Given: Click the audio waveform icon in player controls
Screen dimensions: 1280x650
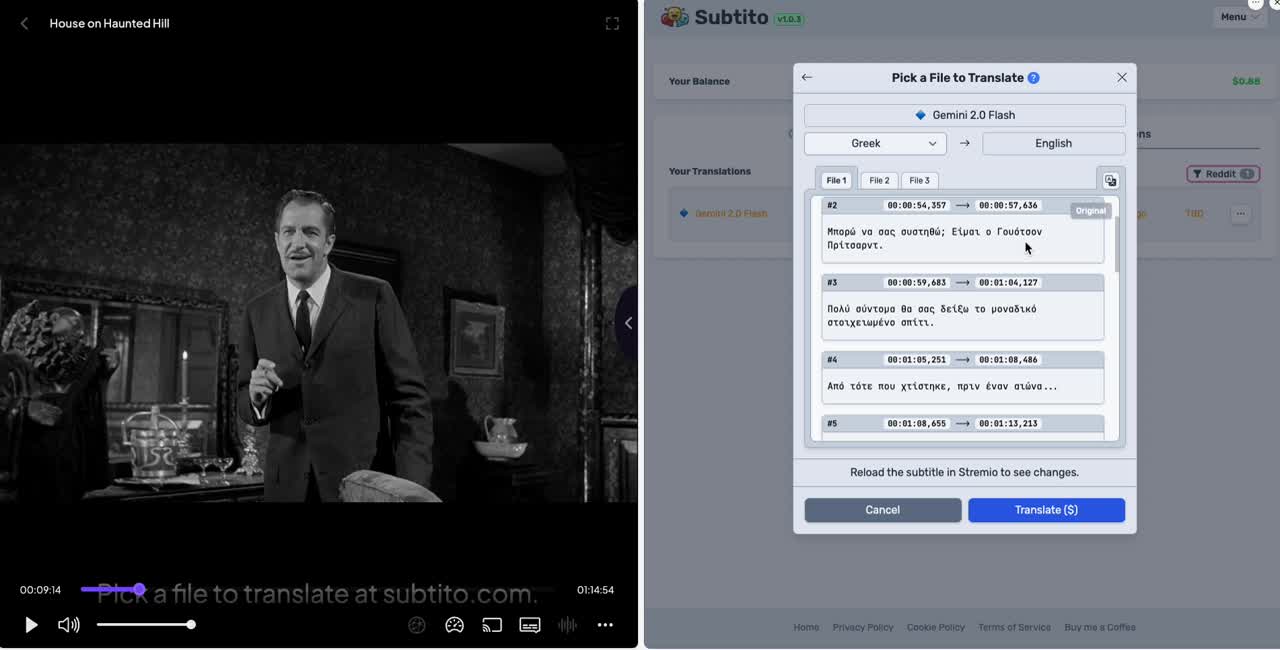Looking at the screenshot, I should (567, 624).
